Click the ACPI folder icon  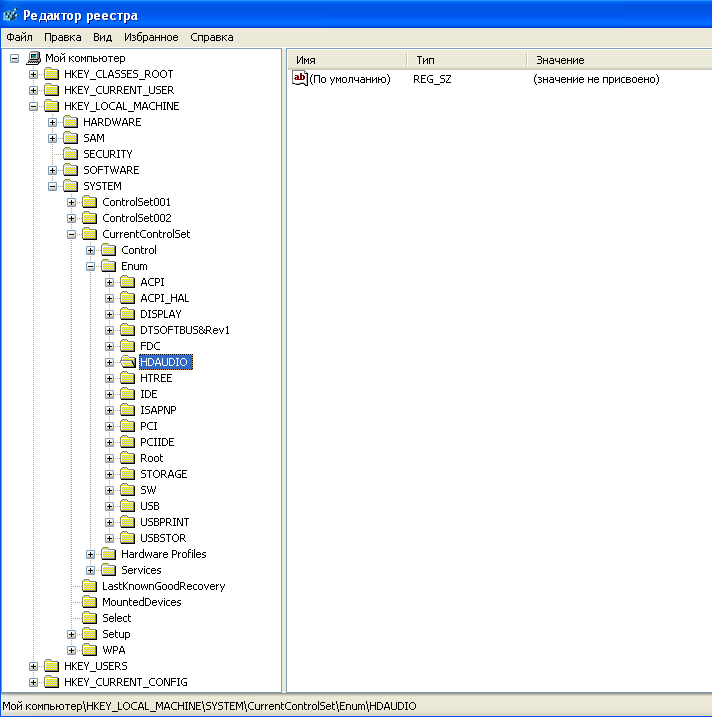(128, 282)
